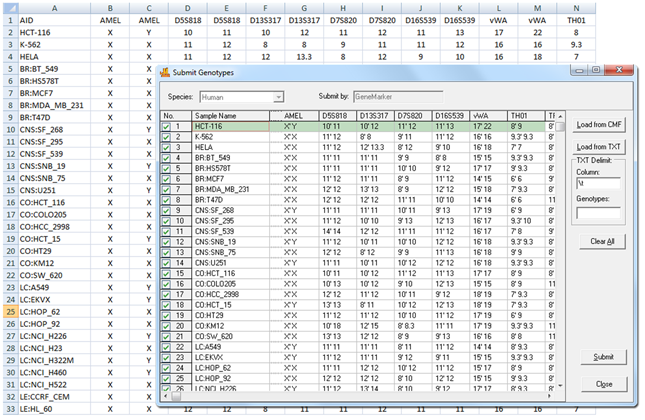Select the LC:HOP_92 sample in dialog
645x420 pixels.
[231, 378]
